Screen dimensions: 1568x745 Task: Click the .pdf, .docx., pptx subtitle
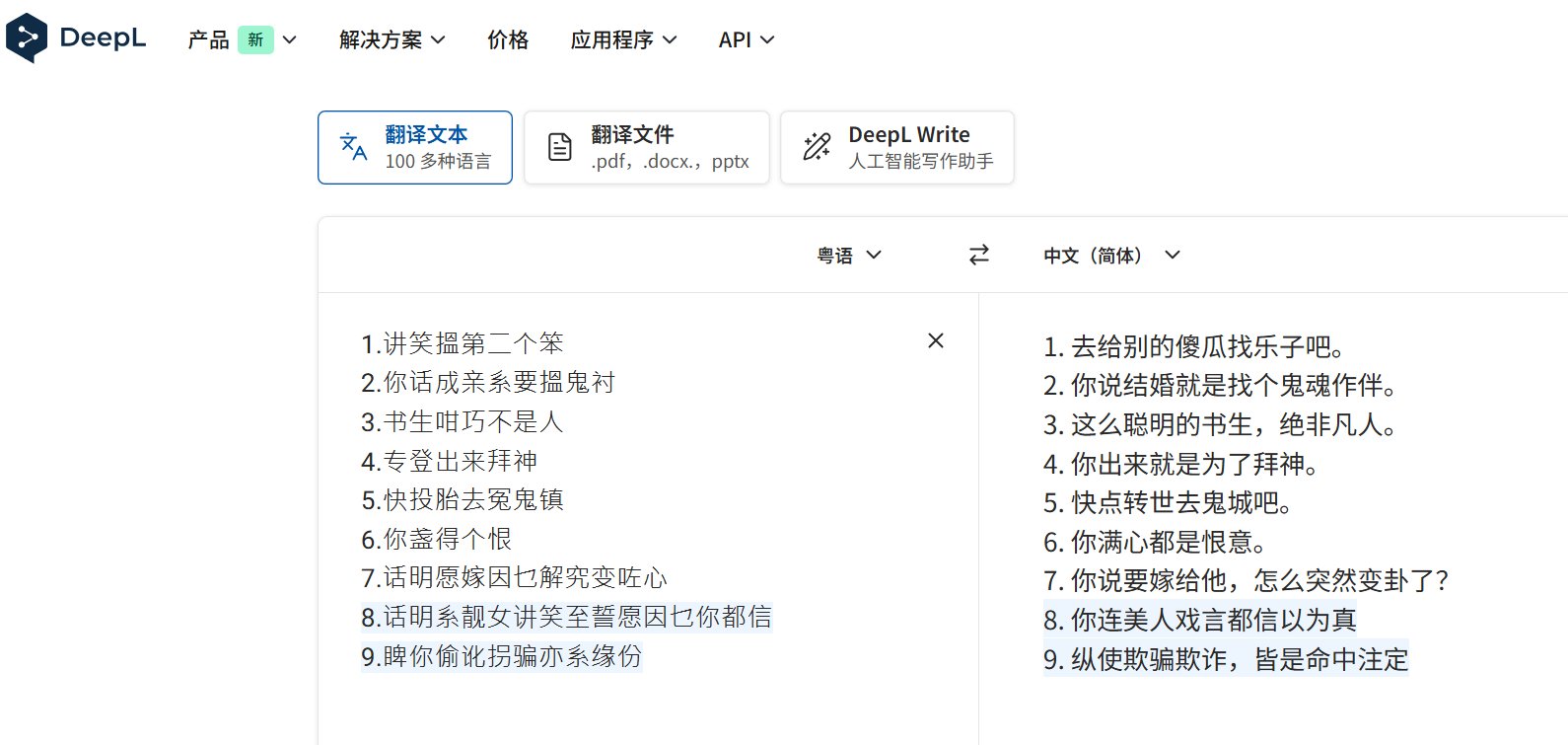click(x=671, y=161)
